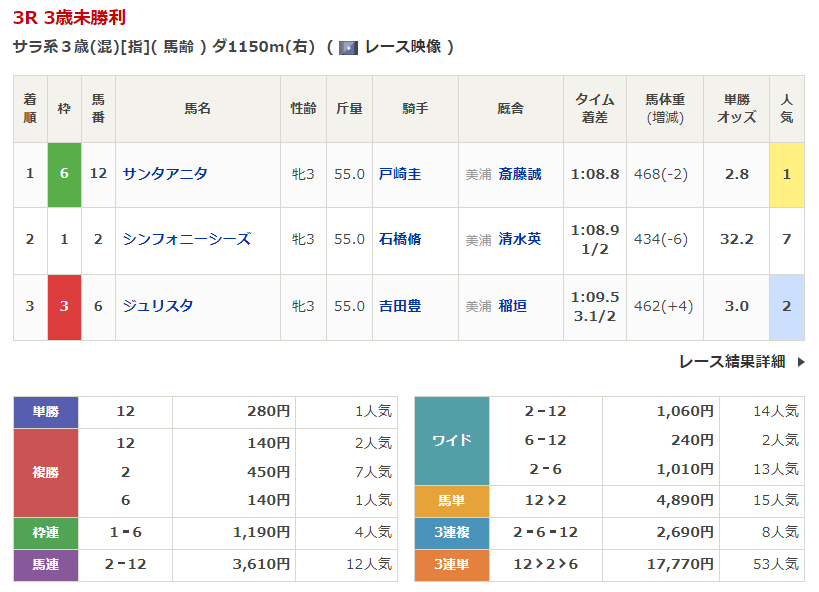Click the 3連複 label cell
The image size is (819, 592).
[452, 533]
